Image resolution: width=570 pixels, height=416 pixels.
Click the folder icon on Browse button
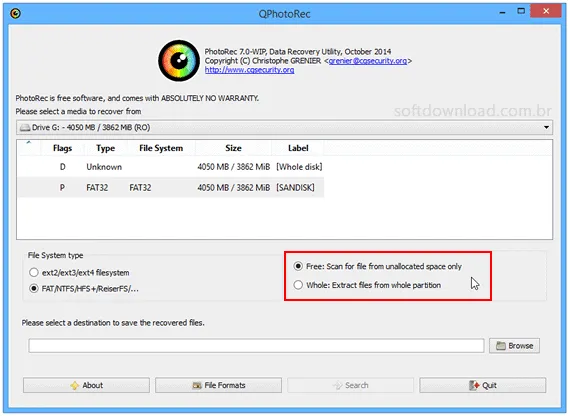[x=501, y=345]
